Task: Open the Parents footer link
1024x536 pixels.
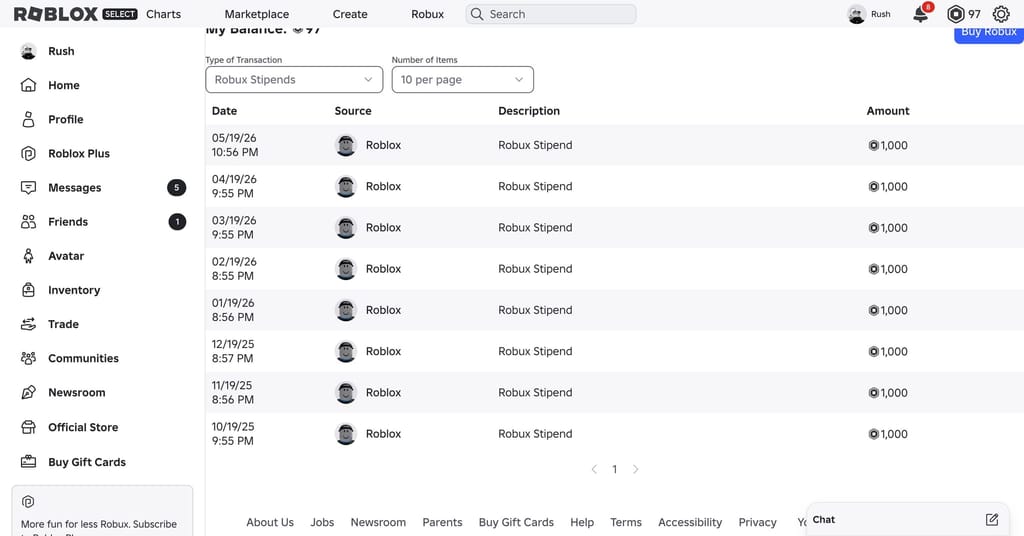Action: tap(442, 522)
